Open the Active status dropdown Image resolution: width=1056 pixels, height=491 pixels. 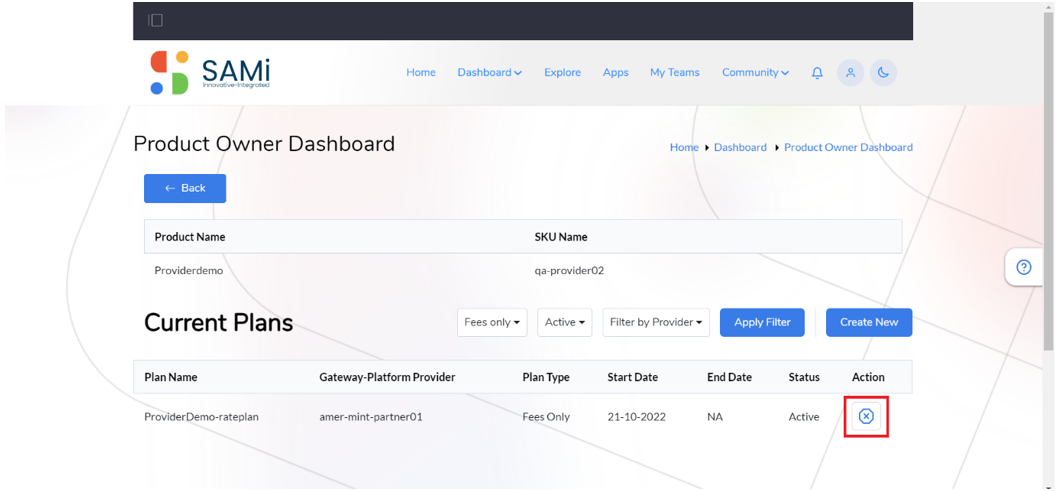point(564,323)
